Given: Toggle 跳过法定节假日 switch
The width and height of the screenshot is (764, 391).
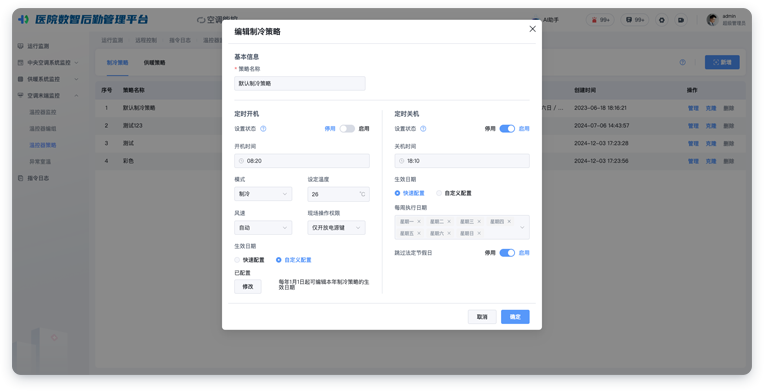Looking at the screenshot, I should (507, 253).
